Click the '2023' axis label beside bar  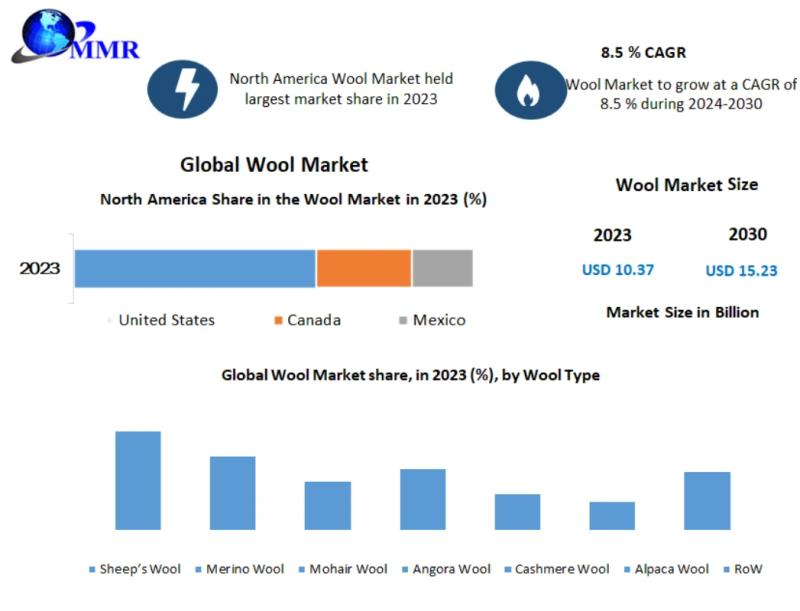point(40,268)
